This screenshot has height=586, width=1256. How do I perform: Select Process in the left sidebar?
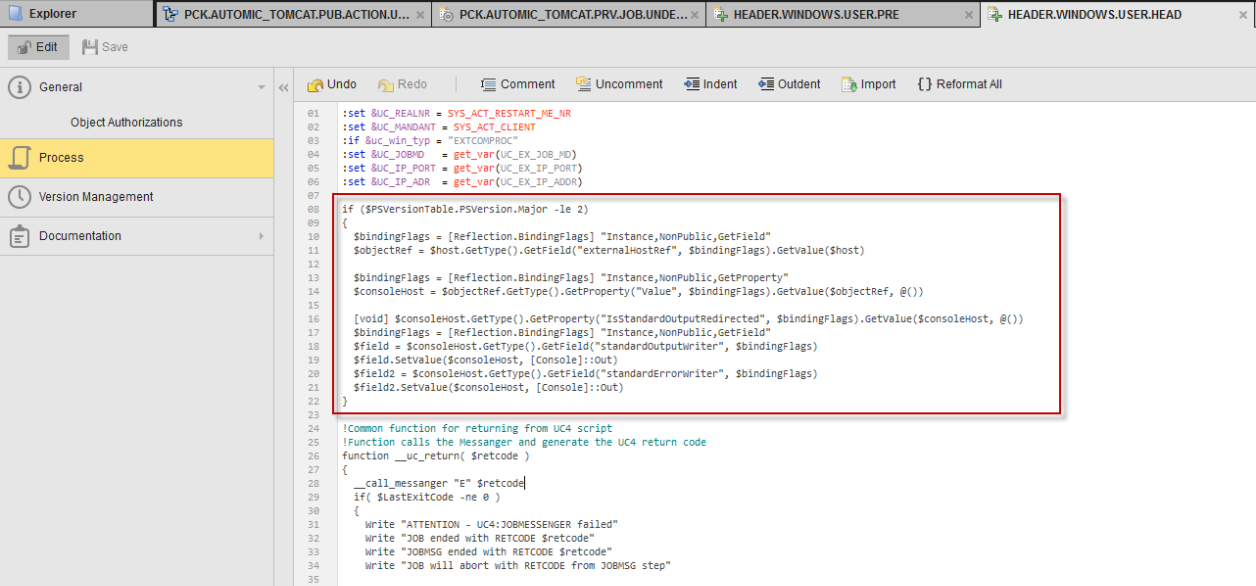pyautogui.click(x=60, y=157)
